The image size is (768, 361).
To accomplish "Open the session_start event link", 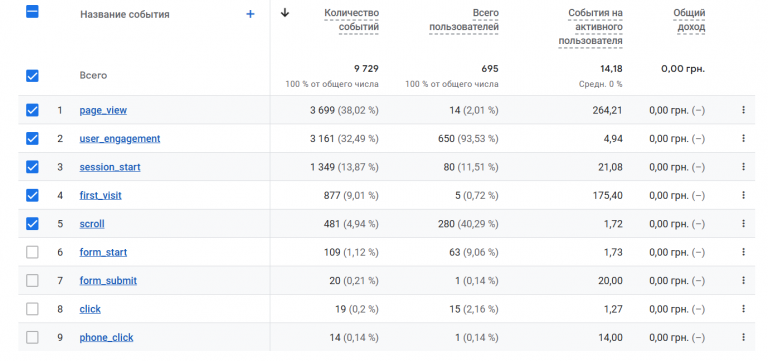I will coord(110,167).
